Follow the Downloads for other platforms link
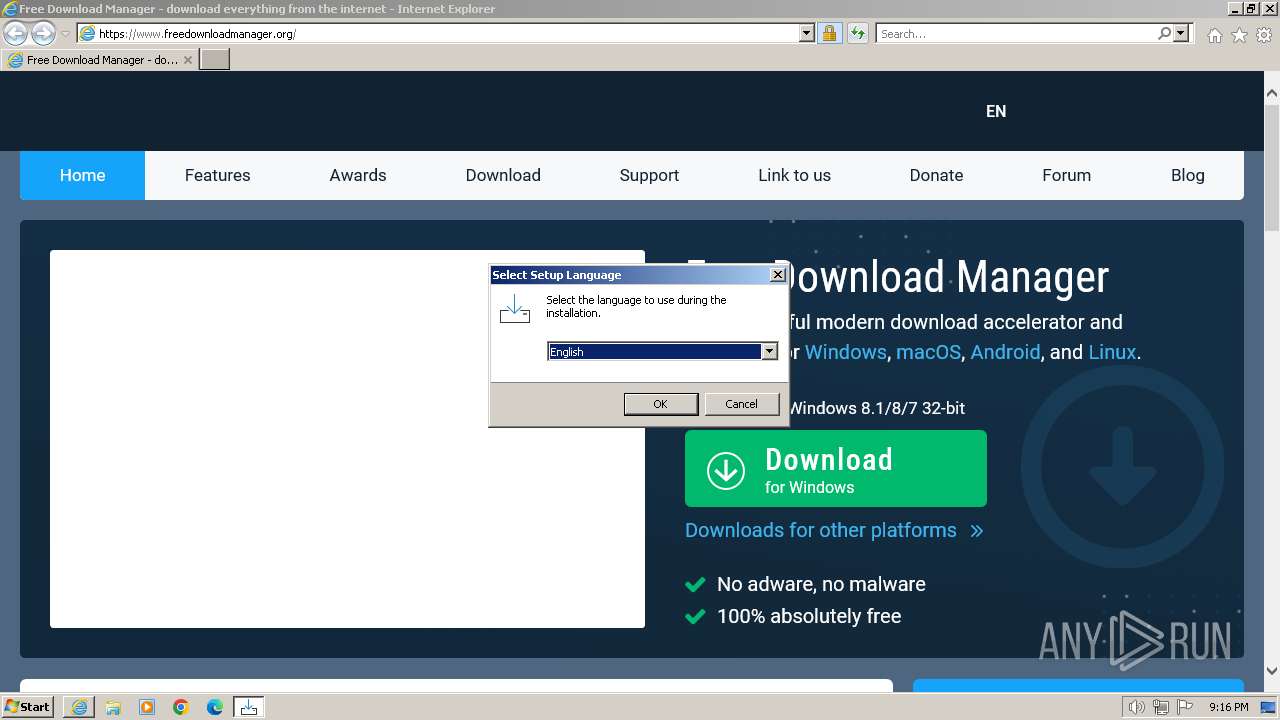Screen dimensions: 1280x720 tap(834, 530)
